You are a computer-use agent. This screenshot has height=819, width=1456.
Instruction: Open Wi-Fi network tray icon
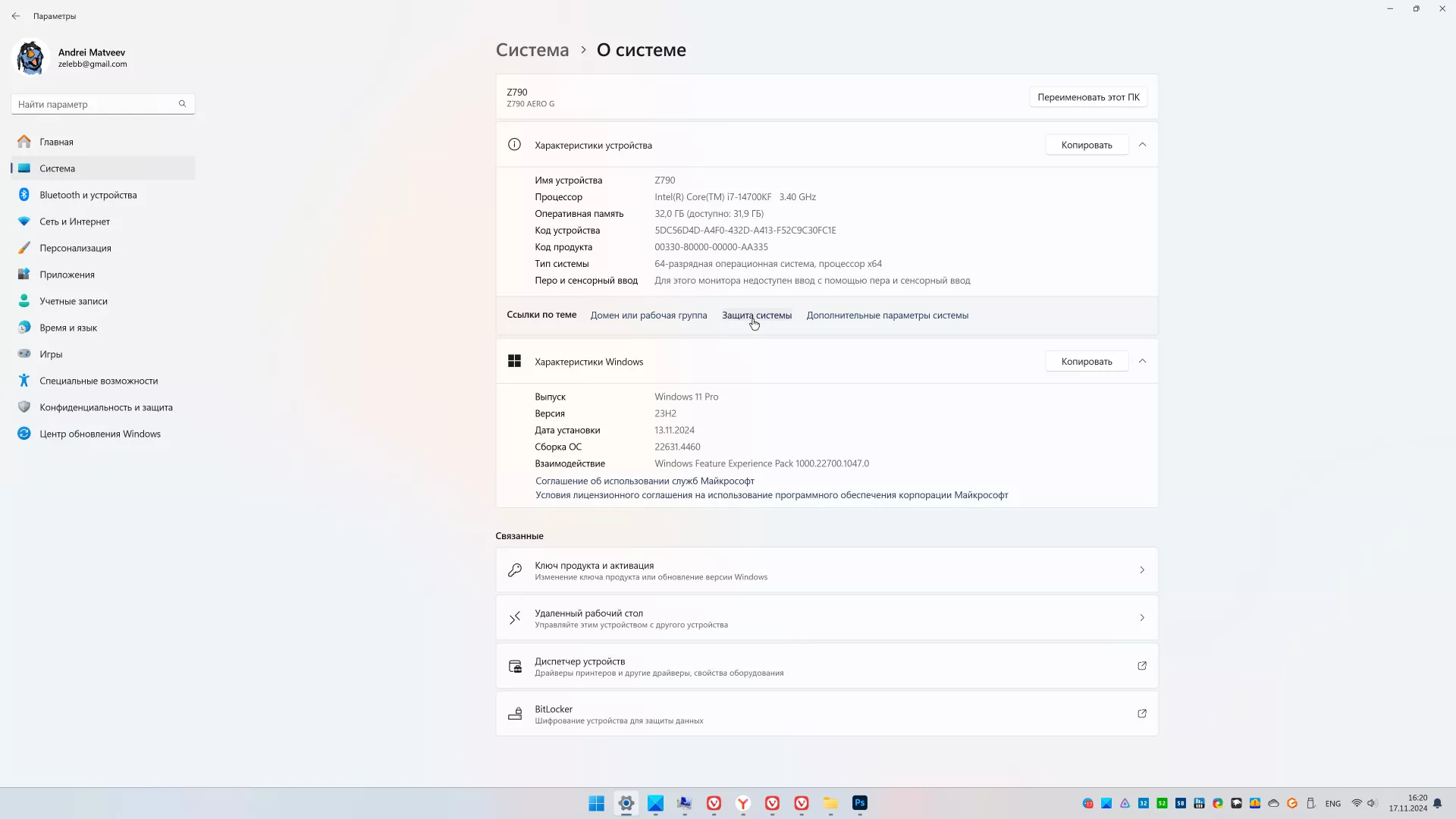click(1357, 803)
